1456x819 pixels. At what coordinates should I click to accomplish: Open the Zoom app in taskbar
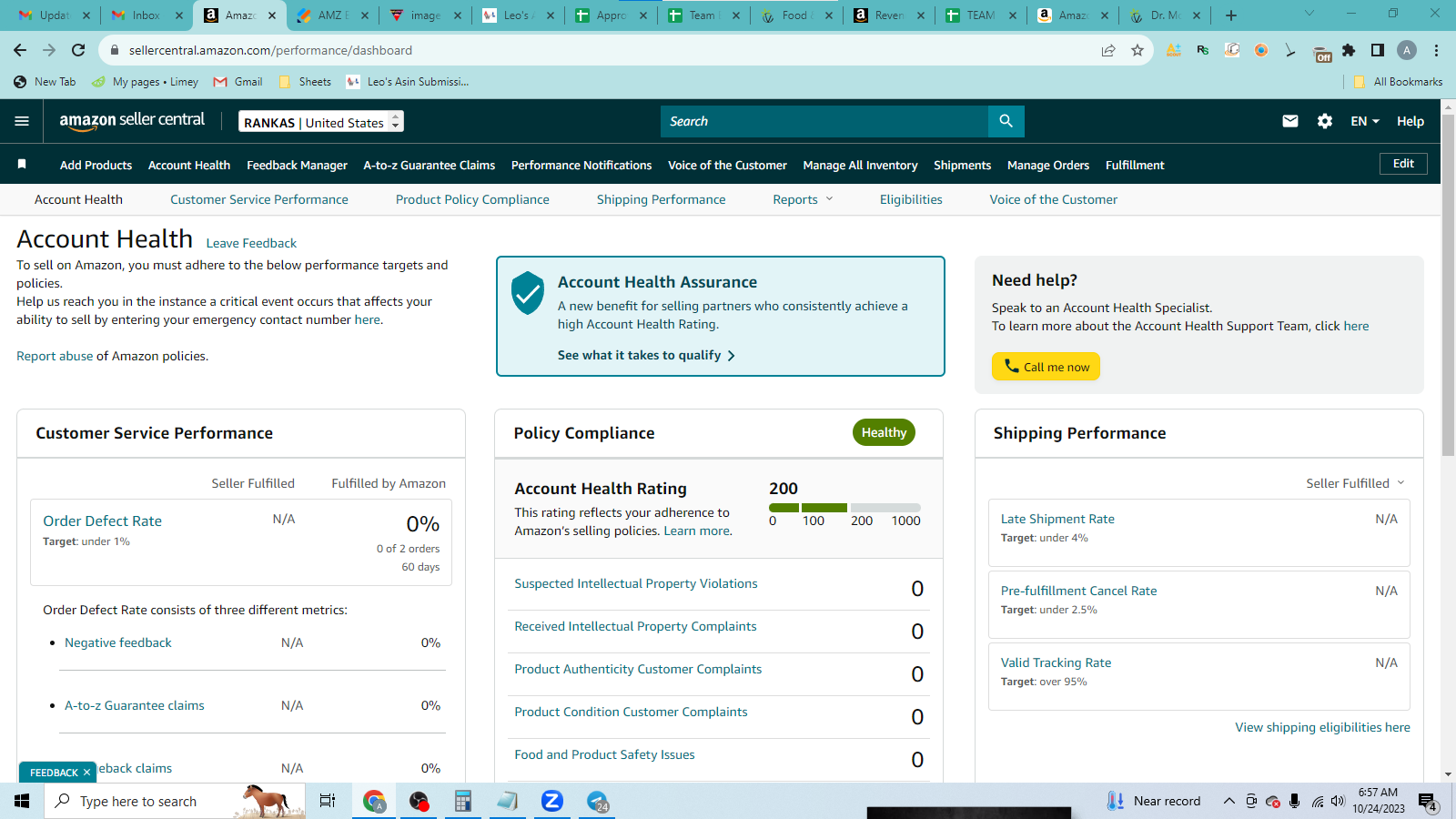tap(552, 801)
